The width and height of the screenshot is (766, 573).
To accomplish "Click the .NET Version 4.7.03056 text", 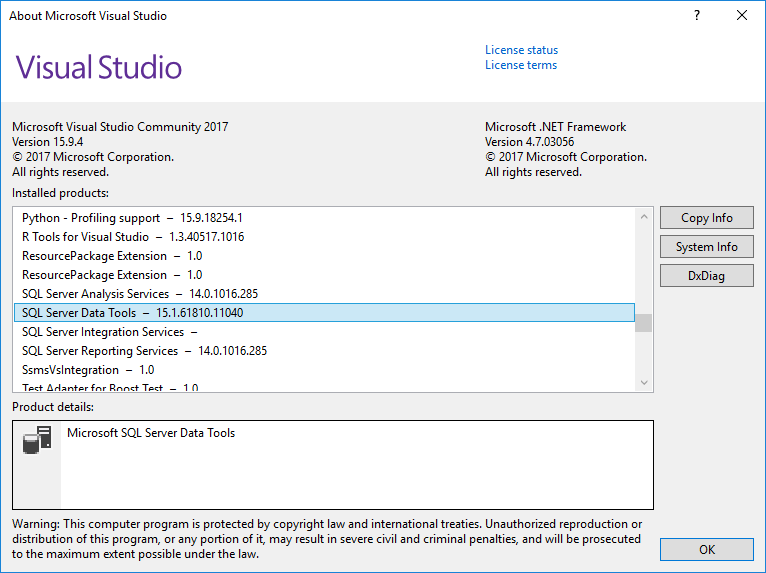I will (x=529, y=142).
